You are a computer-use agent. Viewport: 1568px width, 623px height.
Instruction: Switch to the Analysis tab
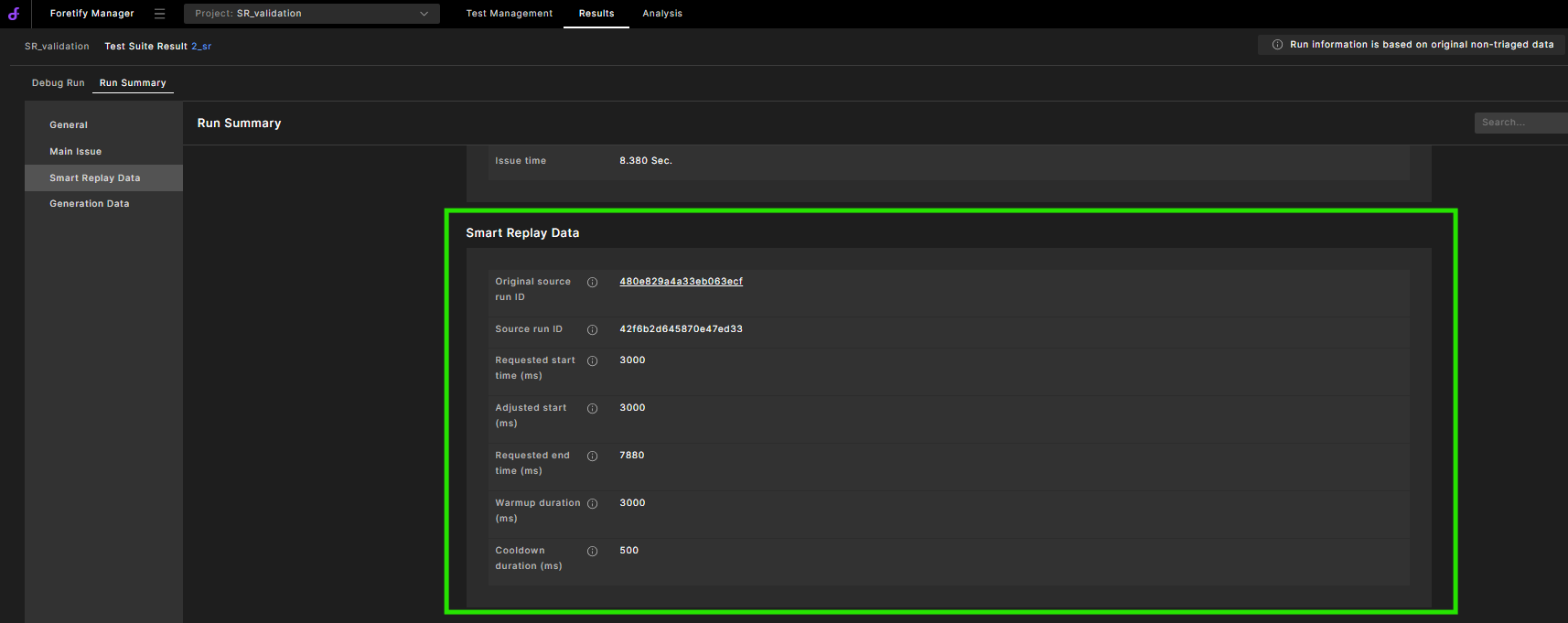tap(662, 14)
